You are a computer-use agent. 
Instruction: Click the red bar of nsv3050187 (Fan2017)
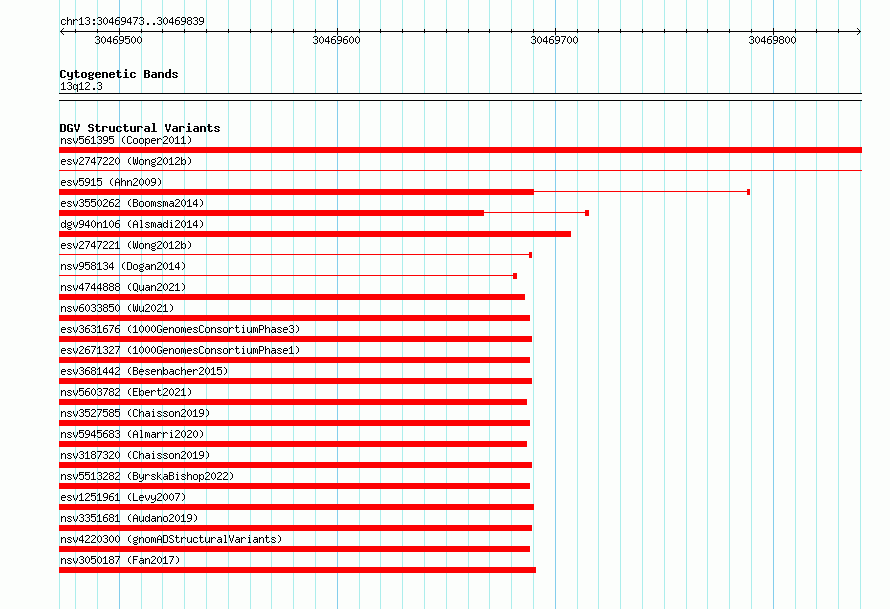297,570
